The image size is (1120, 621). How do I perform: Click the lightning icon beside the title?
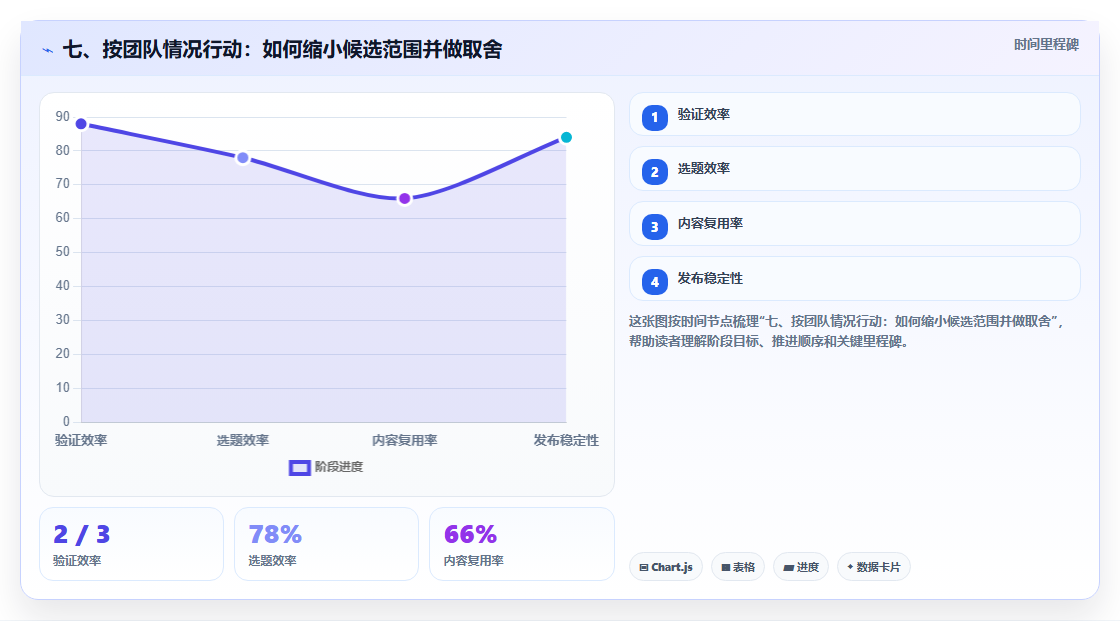tap(48, 50)
